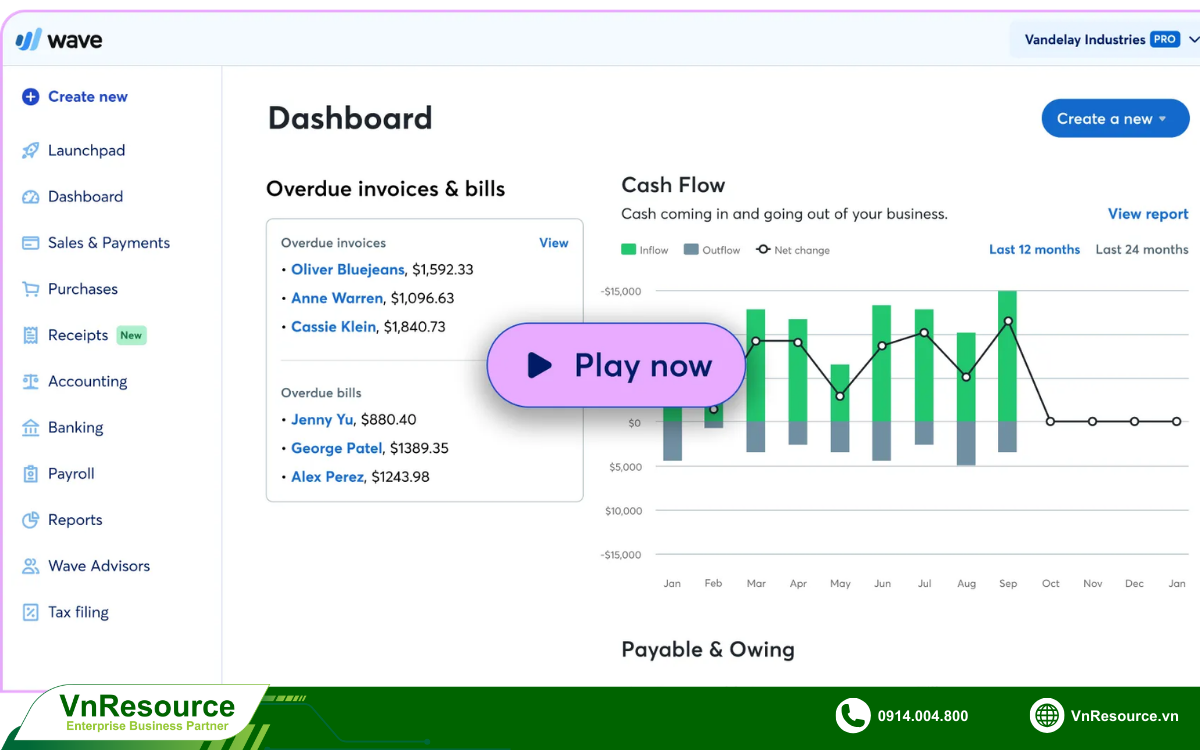Toggle the green Inflow legend swatch
The height and width of the screenshot is (750, 1200).
629,250
